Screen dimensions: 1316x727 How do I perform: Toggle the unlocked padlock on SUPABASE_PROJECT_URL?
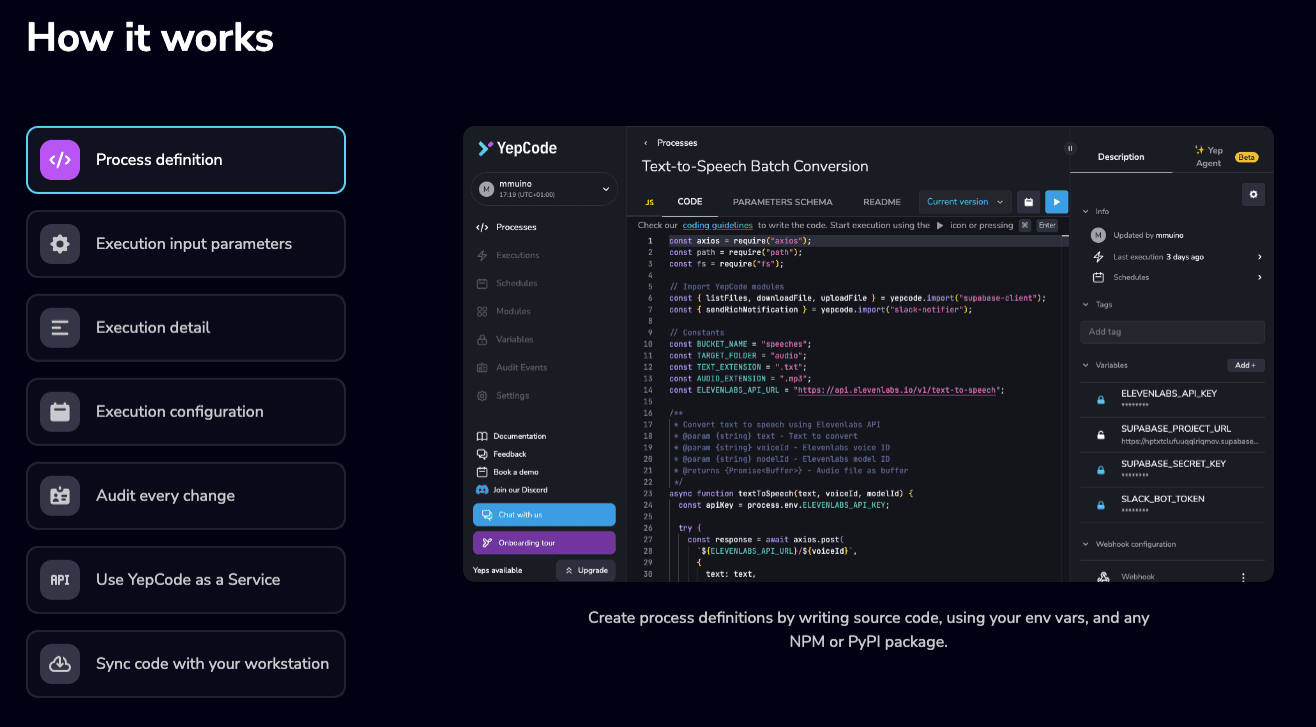1101,435
